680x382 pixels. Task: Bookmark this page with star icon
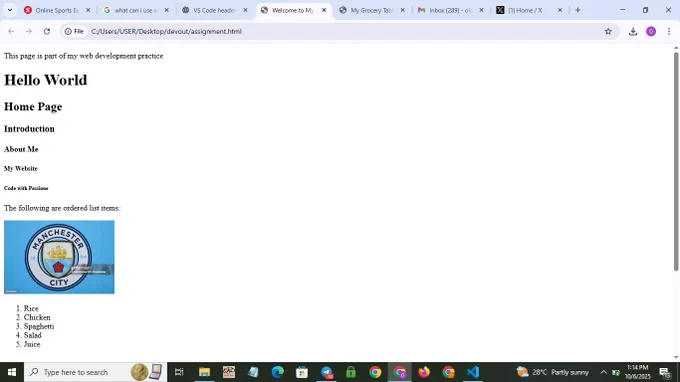608,31
